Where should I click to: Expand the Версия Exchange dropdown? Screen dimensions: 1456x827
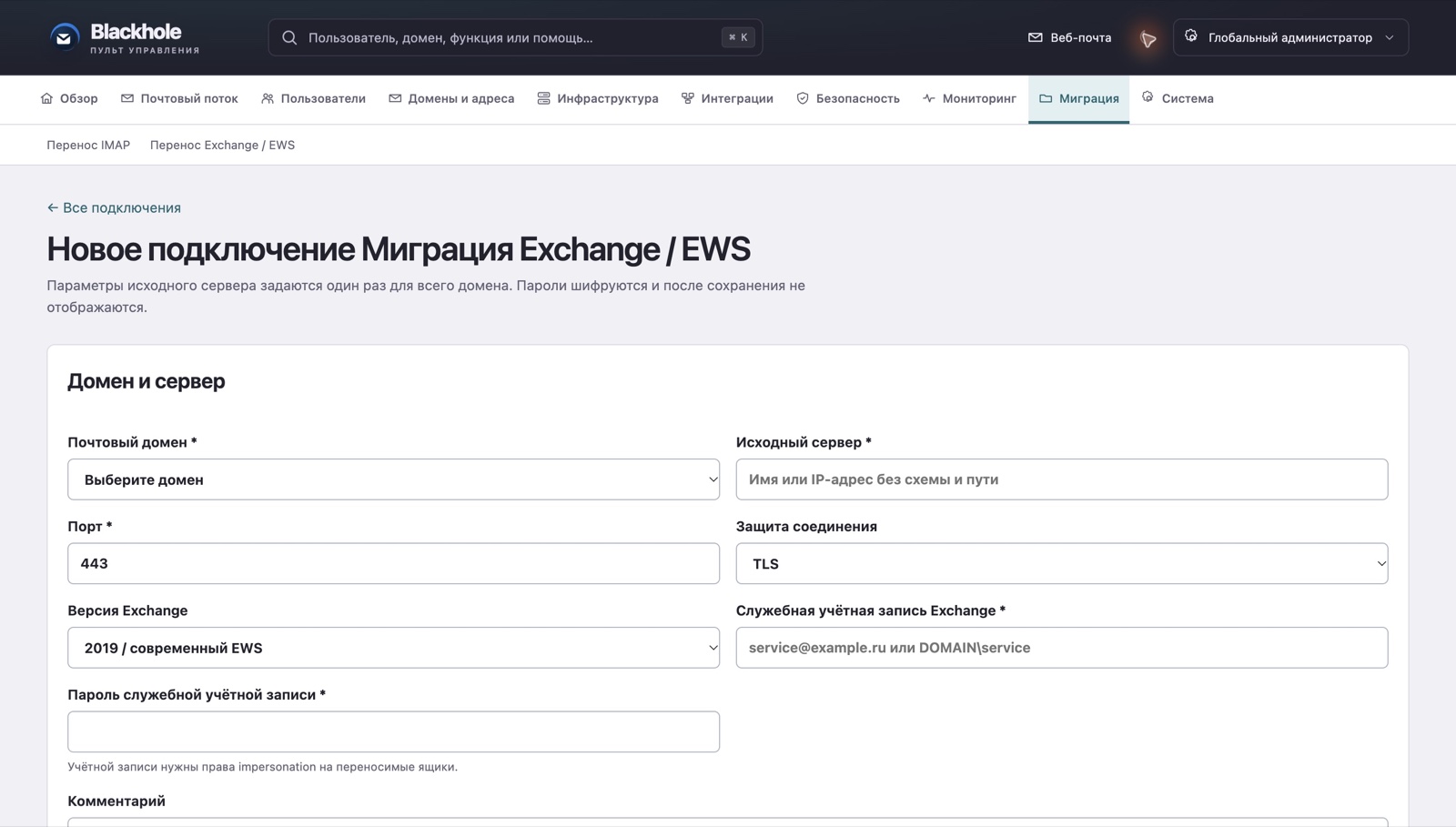point(393,648)
